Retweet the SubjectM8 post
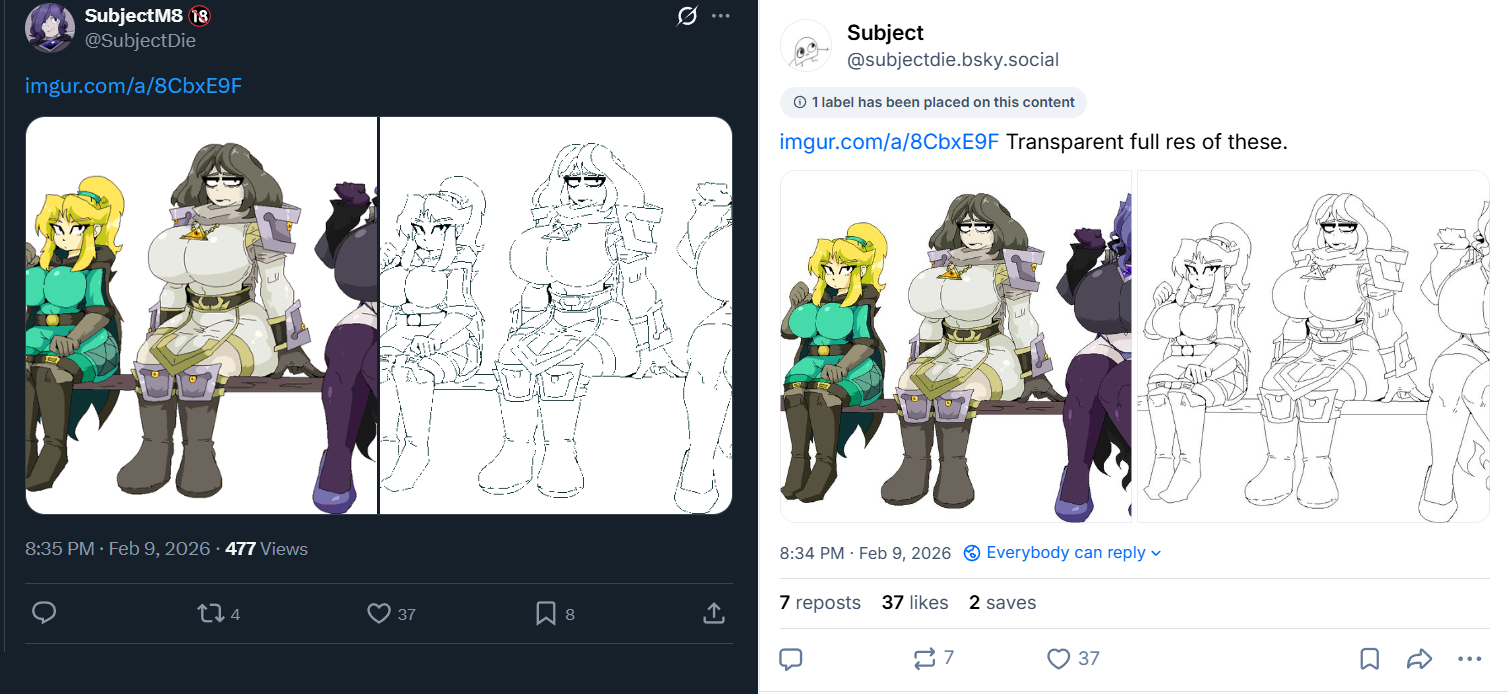The image size is (1508, 694). (211, 613)
